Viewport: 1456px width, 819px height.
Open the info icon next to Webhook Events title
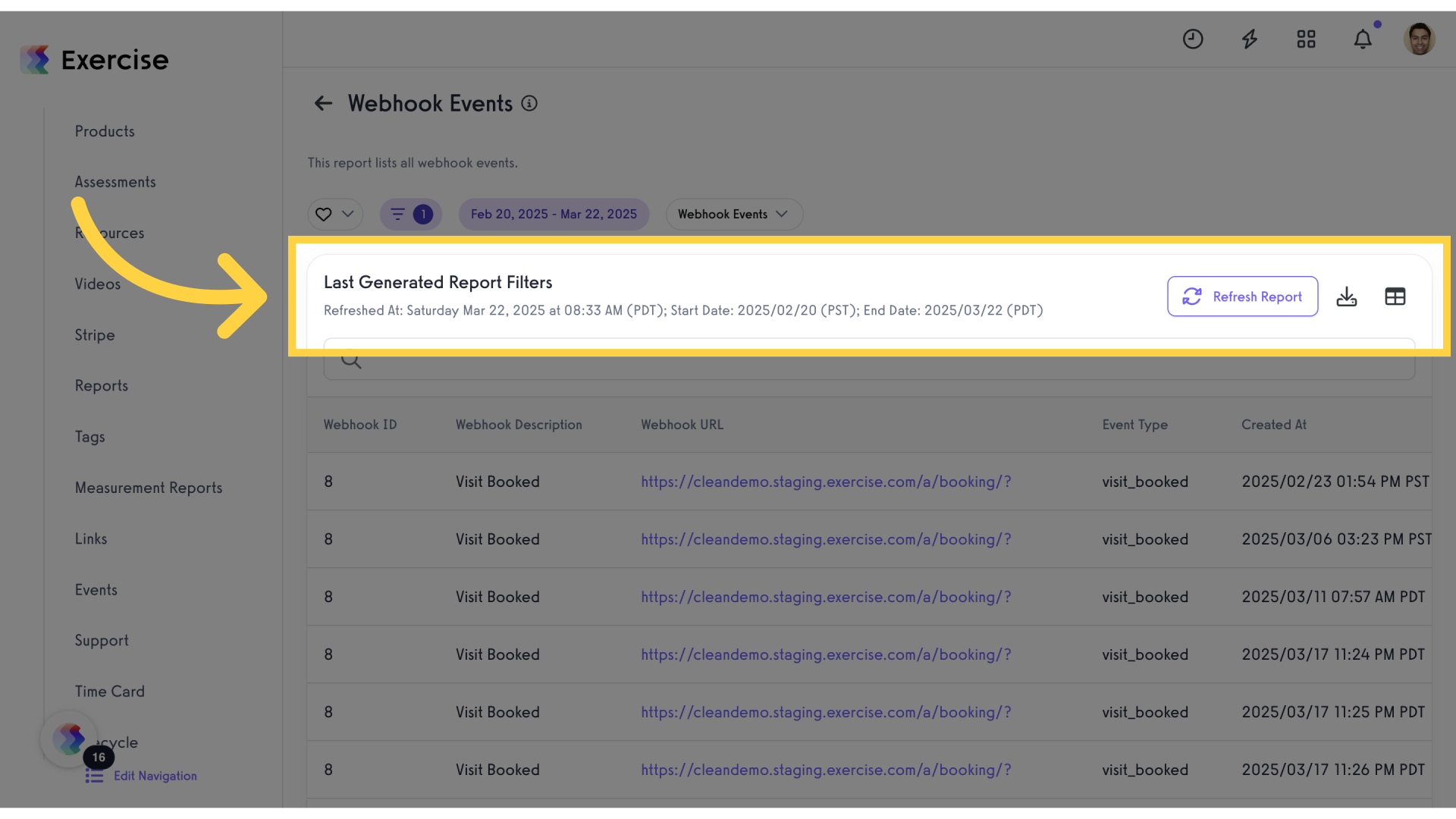(x=529, y=104)
